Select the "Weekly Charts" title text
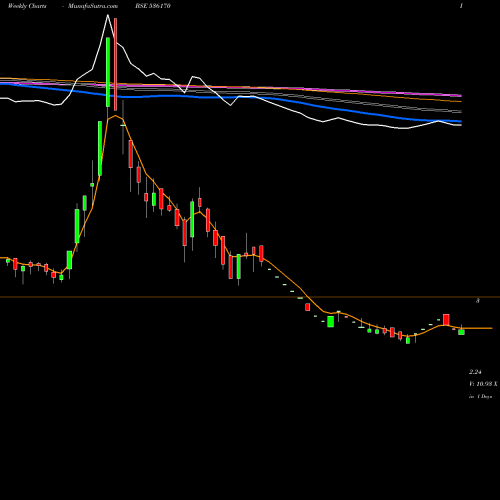Screen dimensions: 500x500 27,6
